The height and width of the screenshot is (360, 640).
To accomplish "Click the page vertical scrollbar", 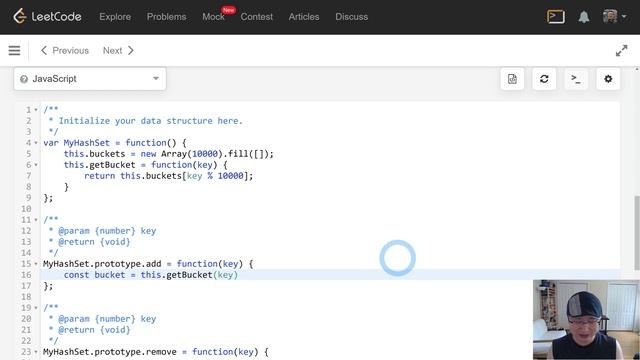I will tap(637, 233).
